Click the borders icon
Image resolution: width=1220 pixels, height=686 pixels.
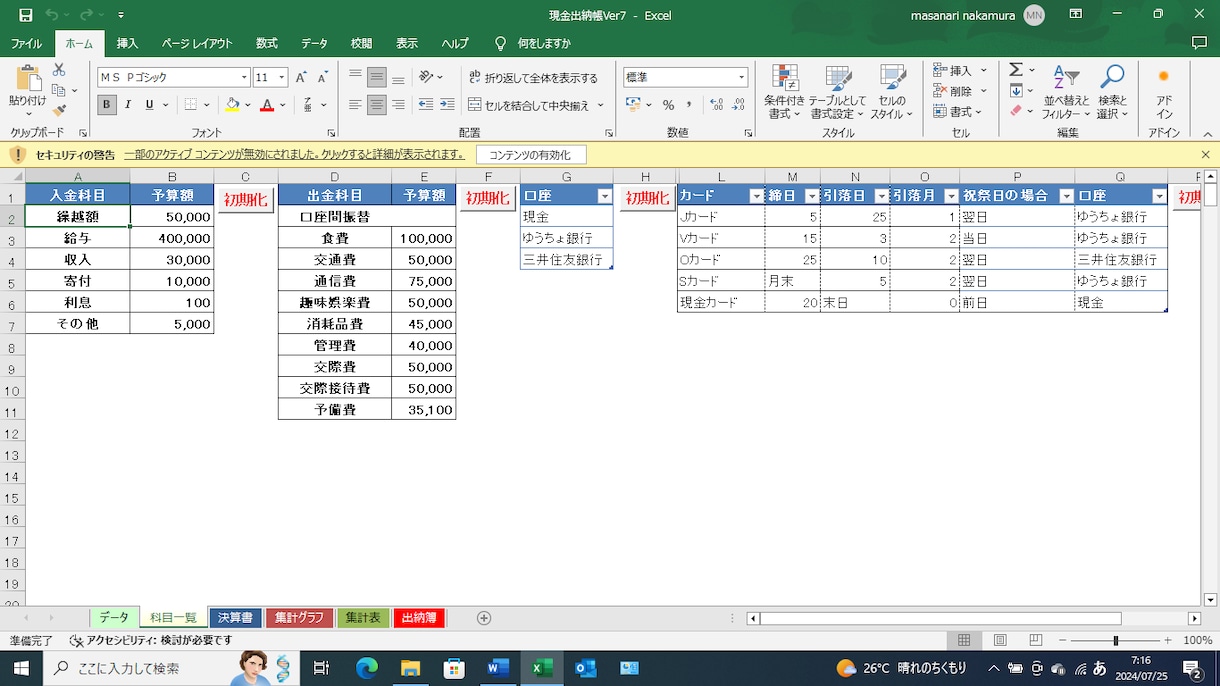coord(190,104)
